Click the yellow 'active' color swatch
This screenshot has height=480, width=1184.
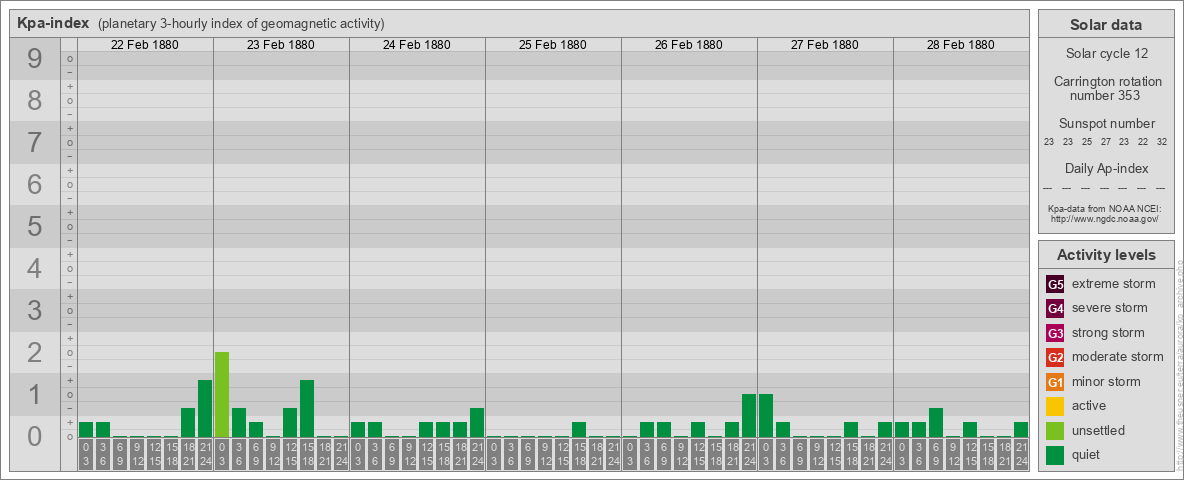coord(1055,406)
